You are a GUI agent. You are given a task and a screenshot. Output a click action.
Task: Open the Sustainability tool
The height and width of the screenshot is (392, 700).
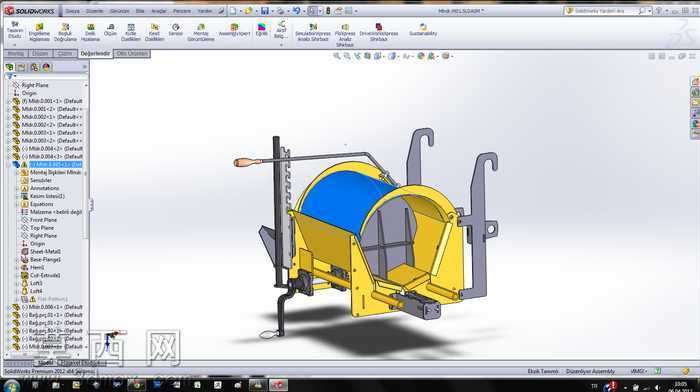[x=423, y=30]
